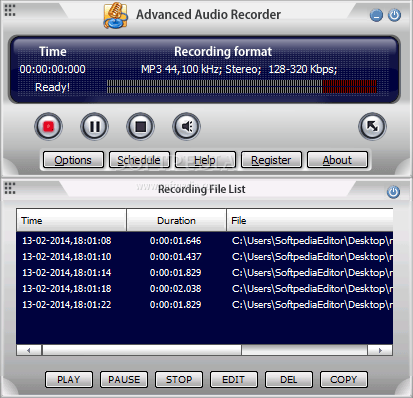Open the About dialog
413x398 pixels.
(337, 160)
